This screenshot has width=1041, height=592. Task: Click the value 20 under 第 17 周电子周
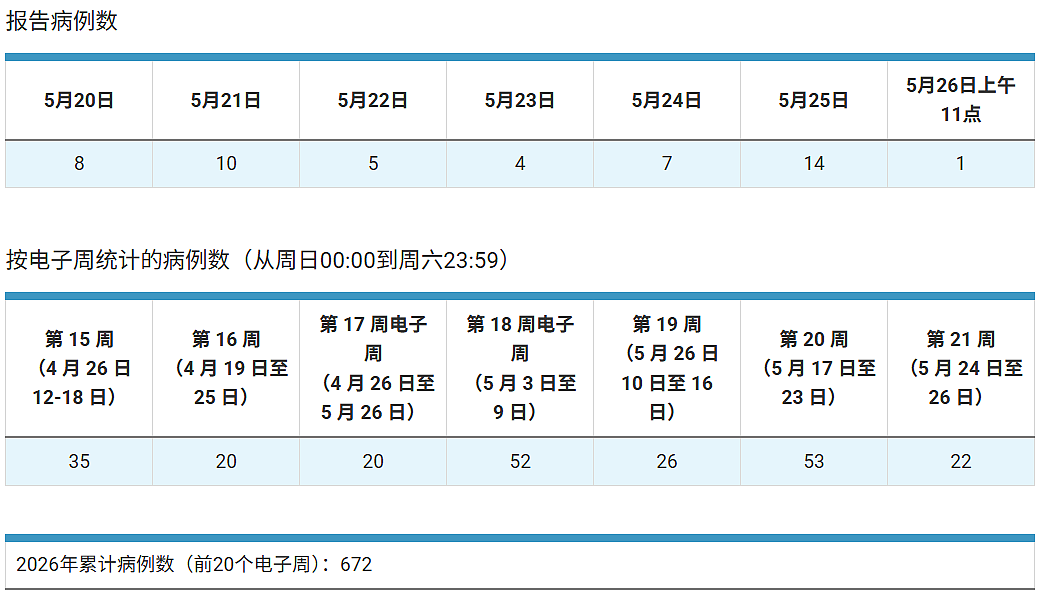pos(373,461)
